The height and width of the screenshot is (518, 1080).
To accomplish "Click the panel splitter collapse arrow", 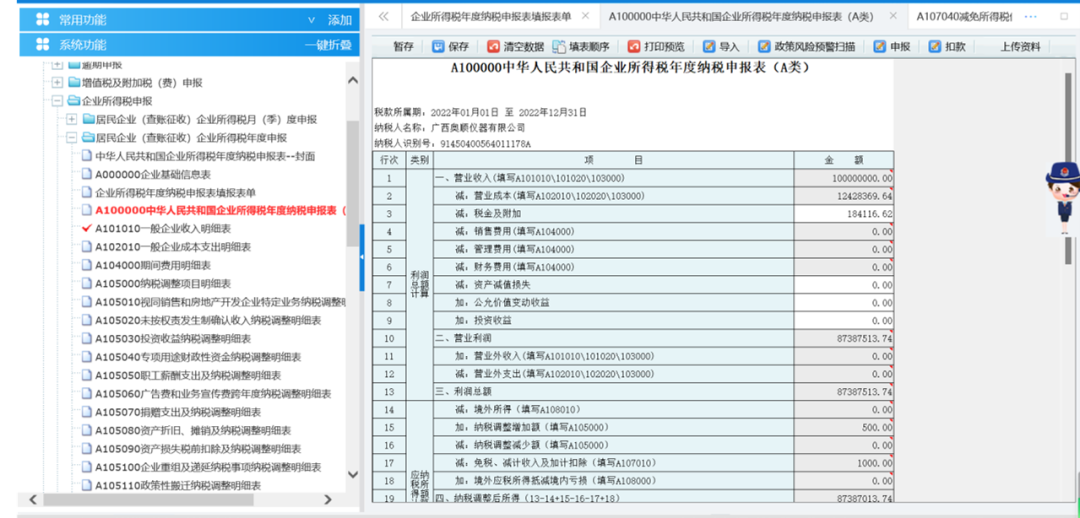I will [362, 257].
